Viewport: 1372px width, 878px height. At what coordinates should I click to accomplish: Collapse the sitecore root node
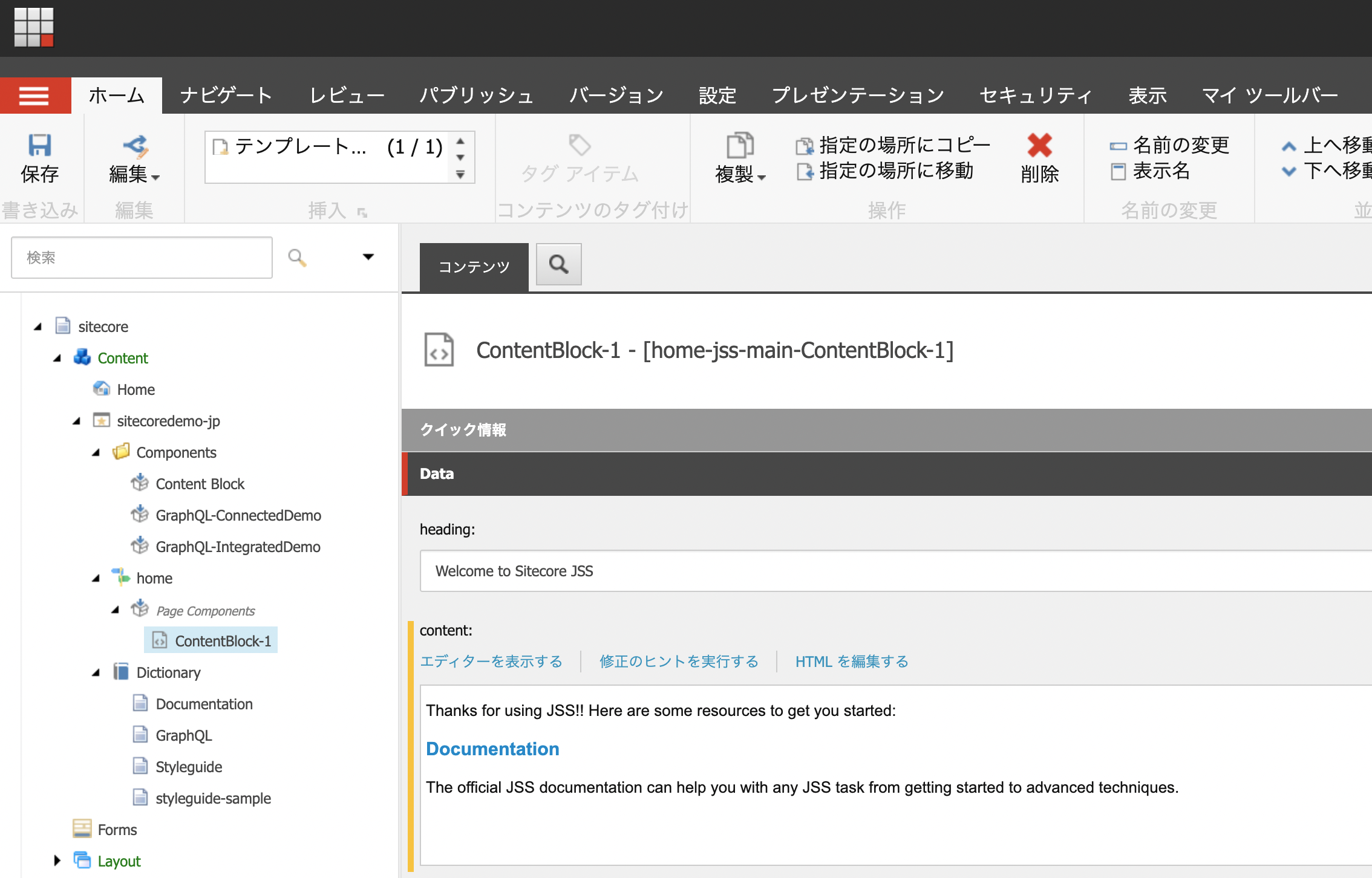[x=38, y=327]
